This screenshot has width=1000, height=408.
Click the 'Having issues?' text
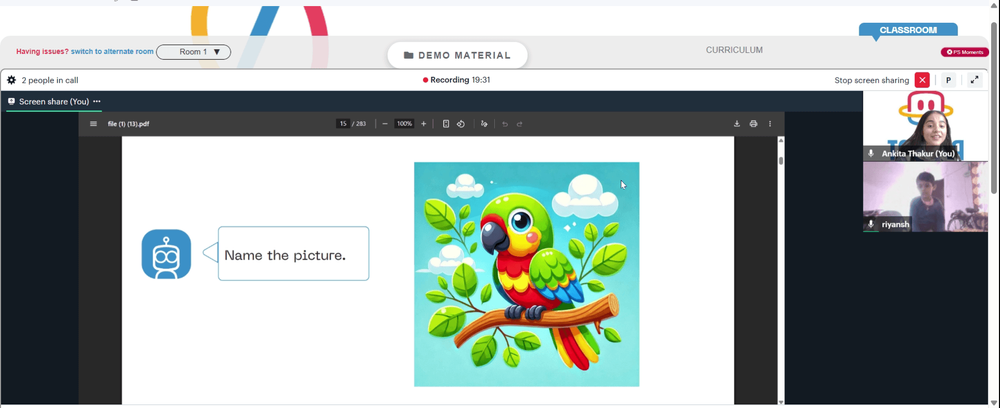[42, 52]
